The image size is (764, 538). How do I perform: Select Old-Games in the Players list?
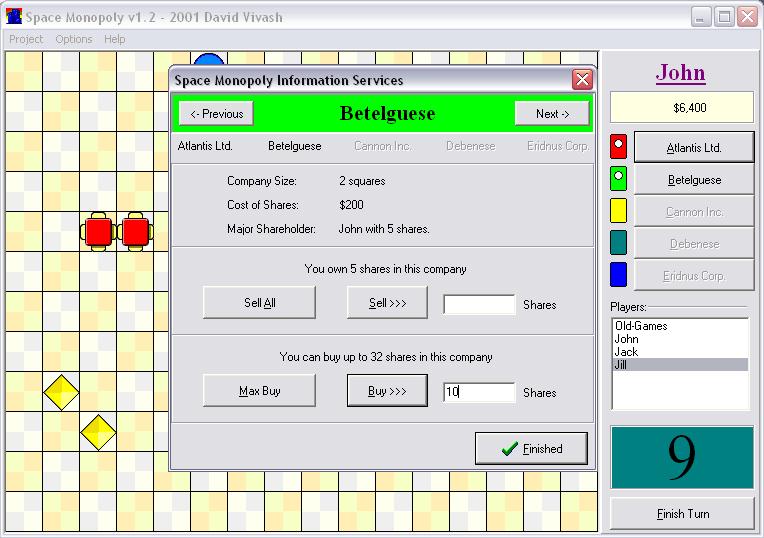(680, 326)
